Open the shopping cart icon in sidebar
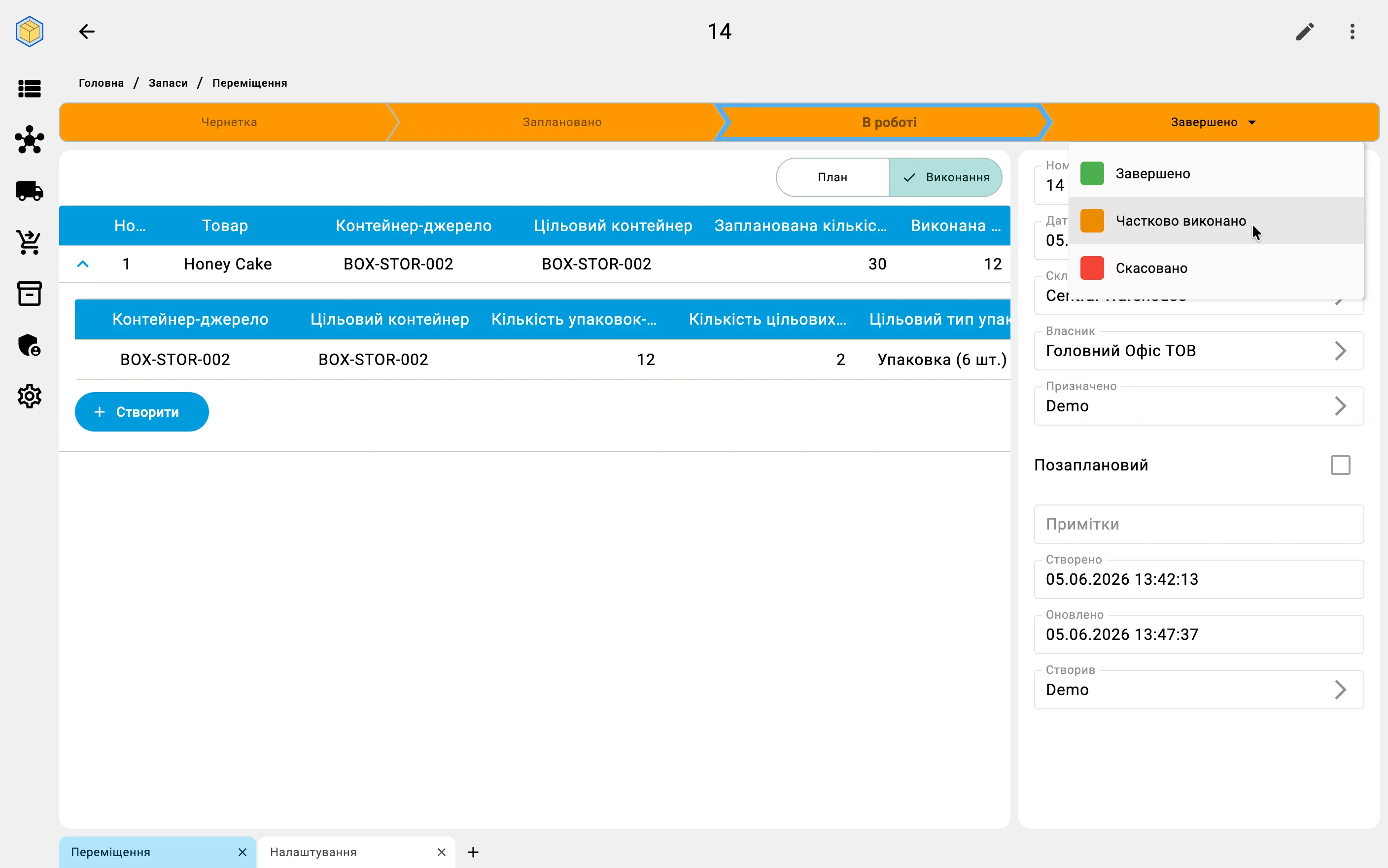This screenshot has width=1388, height=868. (29, 242)
